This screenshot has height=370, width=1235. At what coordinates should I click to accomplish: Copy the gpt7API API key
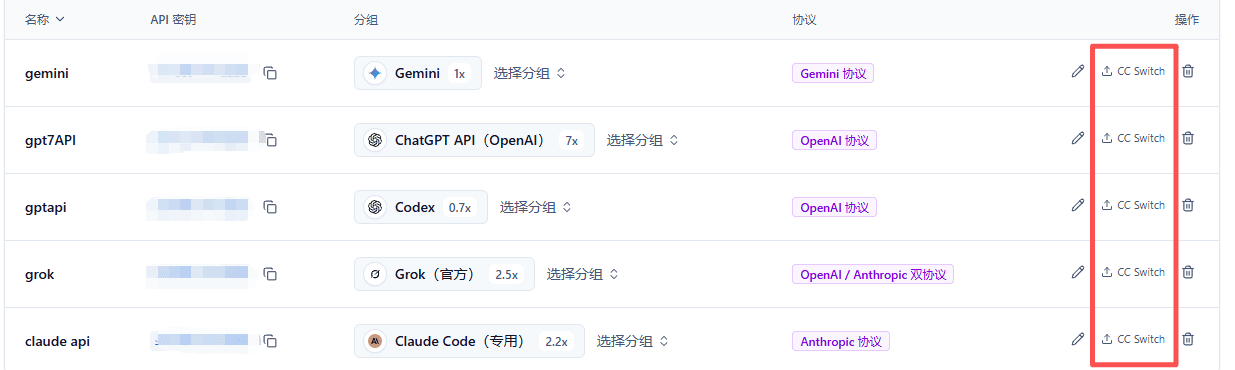[270, 140]
